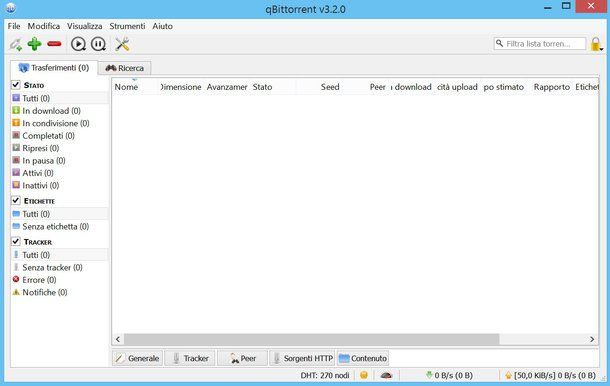Sort by the Stato column header
610x386 pixels.
273,87
